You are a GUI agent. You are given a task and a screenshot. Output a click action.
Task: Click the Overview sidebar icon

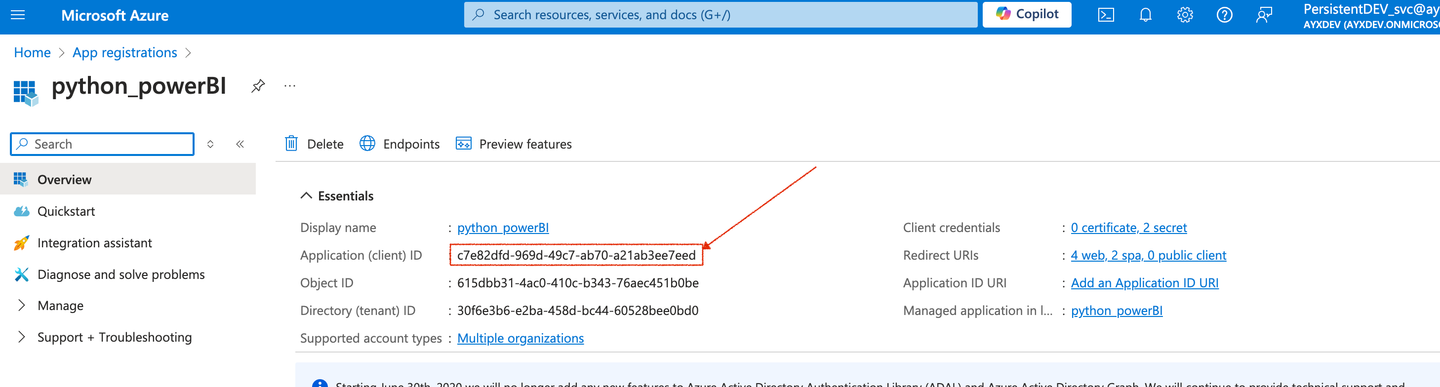[x=21, y=180]
